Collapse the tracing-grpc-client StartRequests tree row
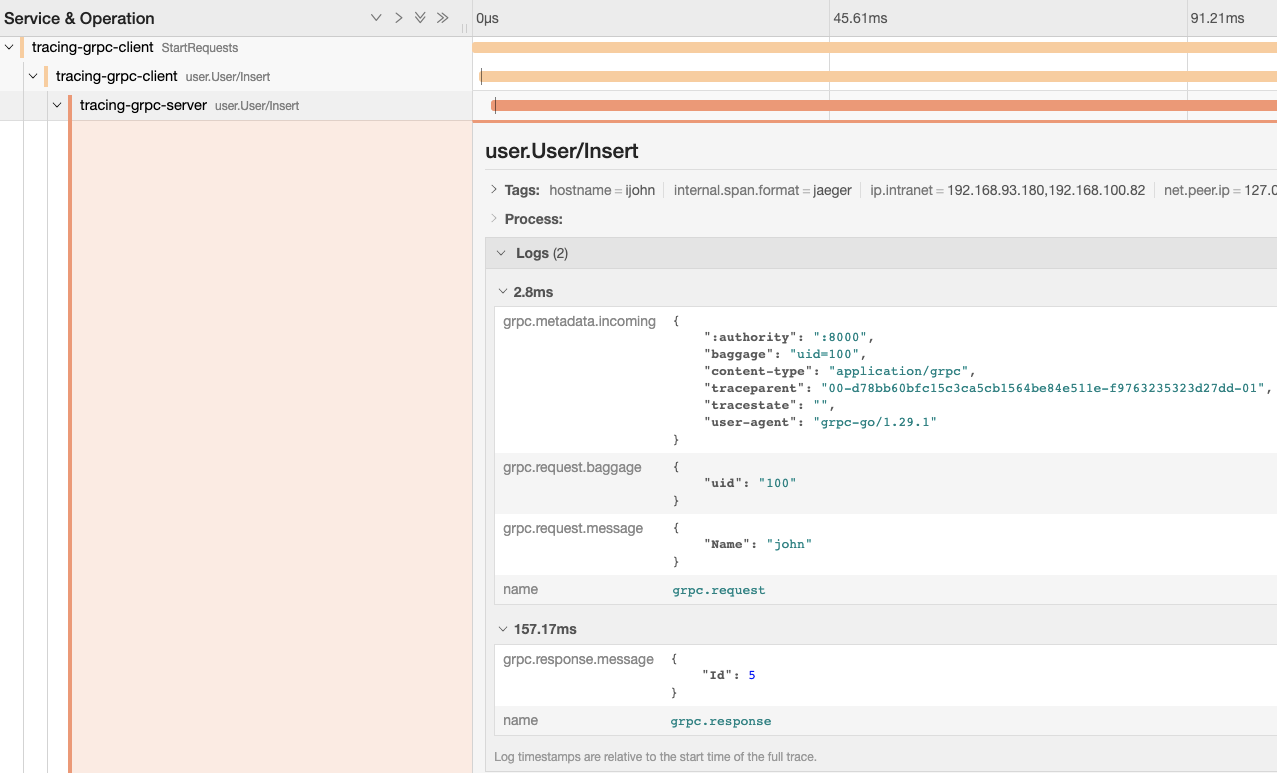The height and width of the screenshot is (773, 1277). [9, 47]
